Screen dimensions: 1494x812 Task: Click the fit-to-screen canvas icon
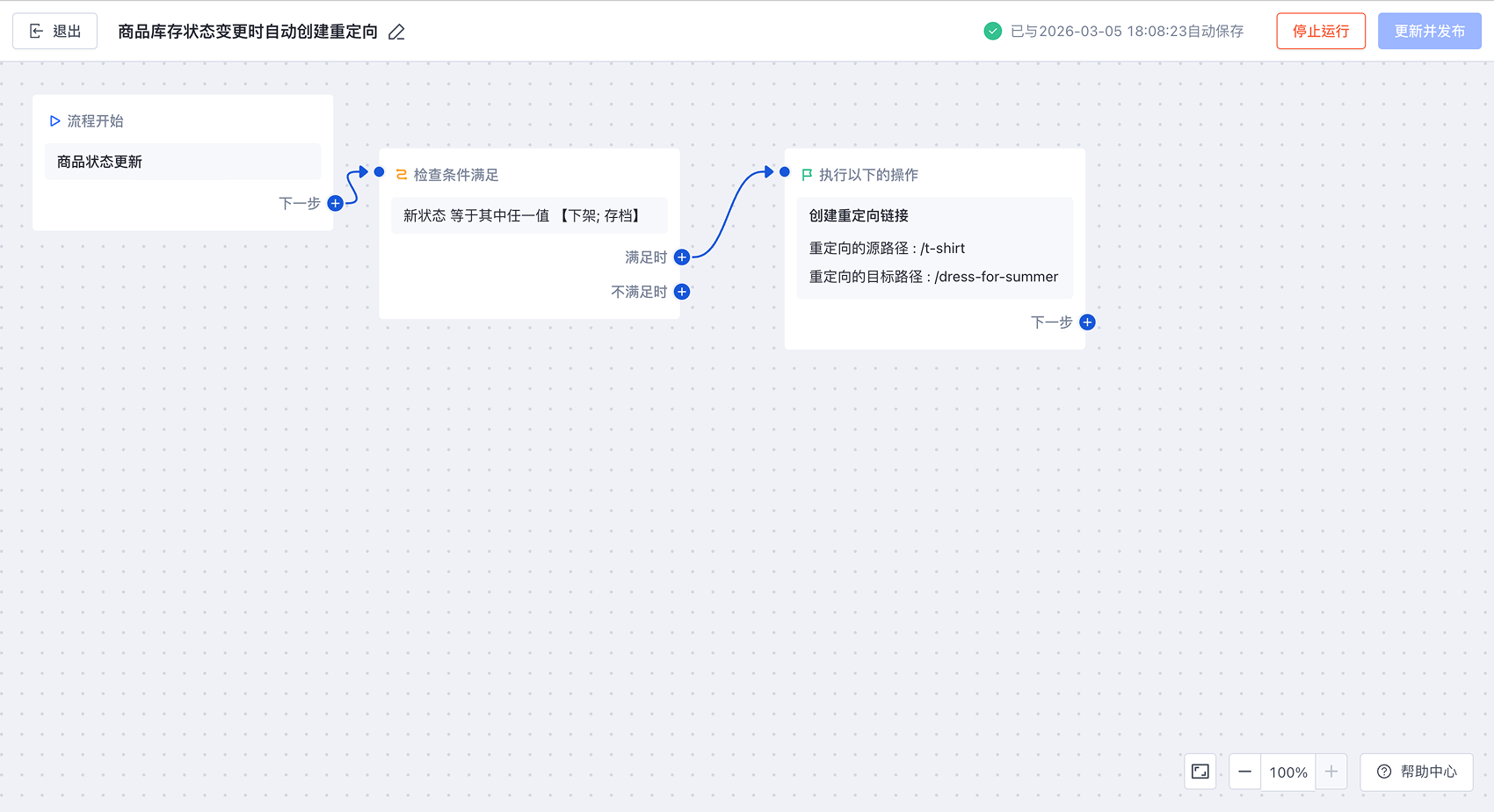pyautogui.click(x=1200, y=772)
